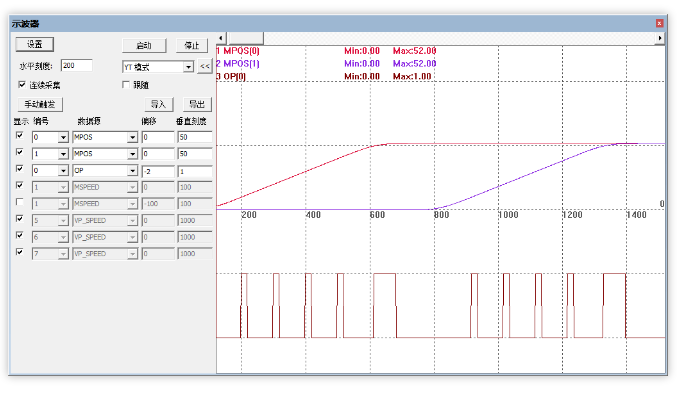This screenshot has height=393, width=679.
Task: Click the 导出 export button
Action: point(197,104)
